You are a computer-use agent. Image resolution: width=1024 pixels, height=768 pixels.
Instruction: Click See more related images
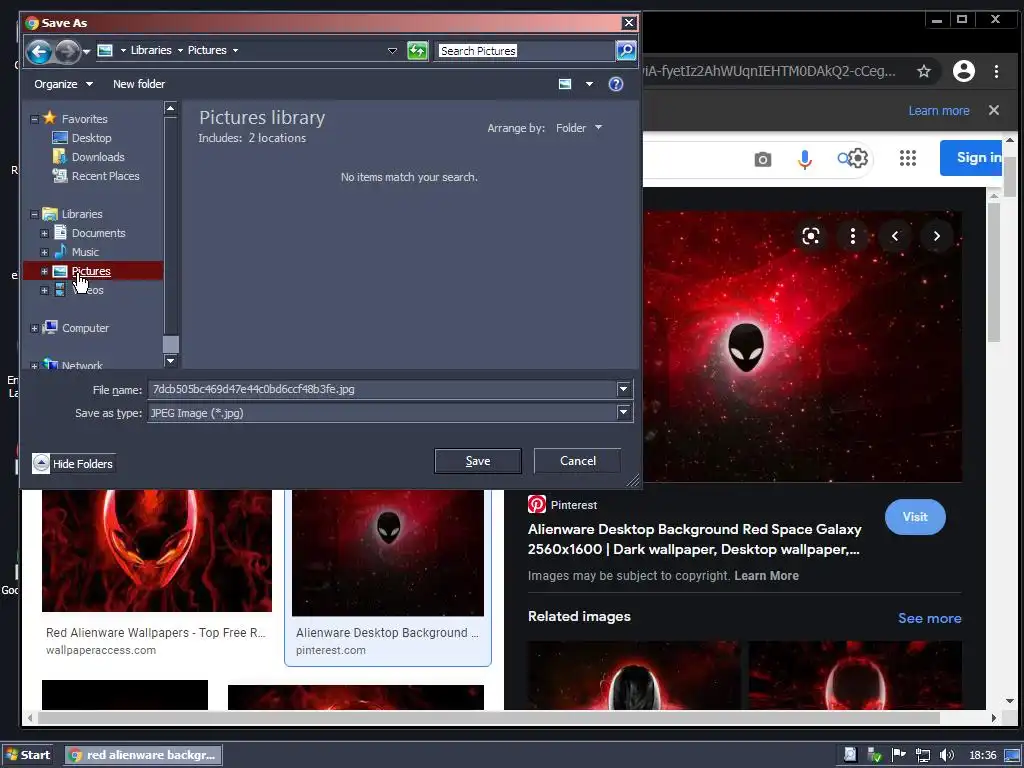[929, 618]
